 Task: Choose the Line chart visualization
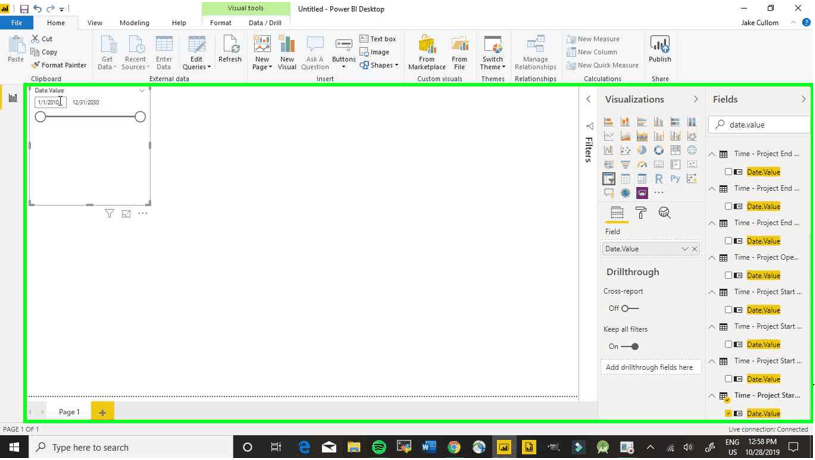[x=609, y=136]
